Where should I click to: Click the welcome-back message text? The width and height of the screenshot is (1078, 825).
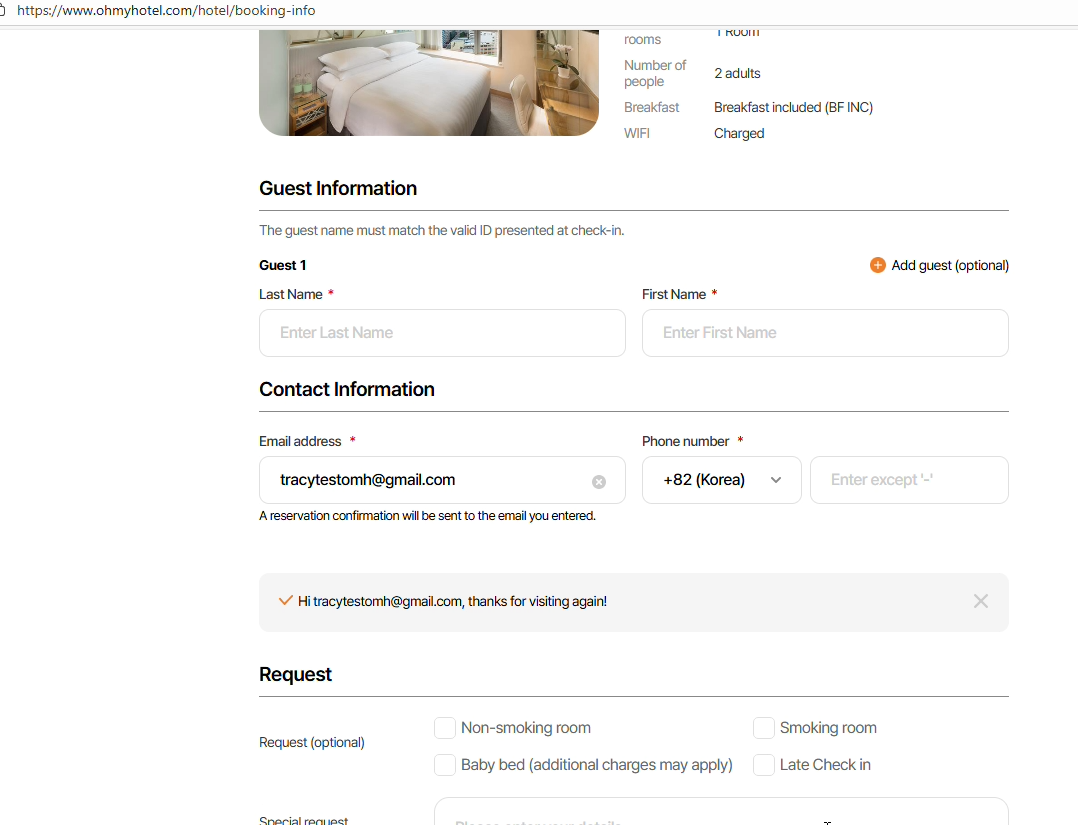click(x=452, y=601)
